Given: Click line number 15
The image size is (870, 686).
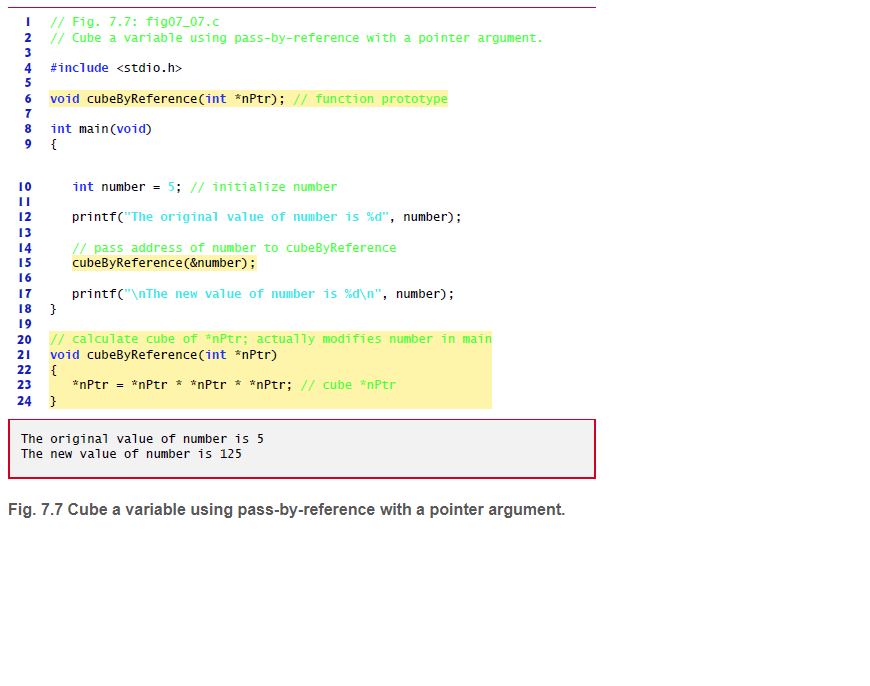Looking at the screenshot, I should [25, 263].
